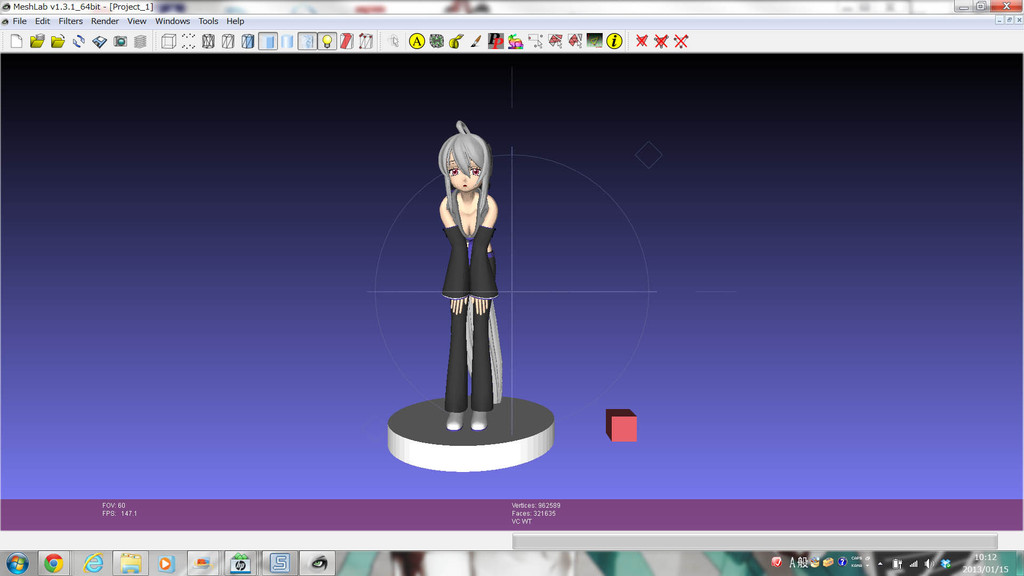Screen dimensions: 1024x576
Task: Toggle the Light on/off bulb
Action: point(327,42)
